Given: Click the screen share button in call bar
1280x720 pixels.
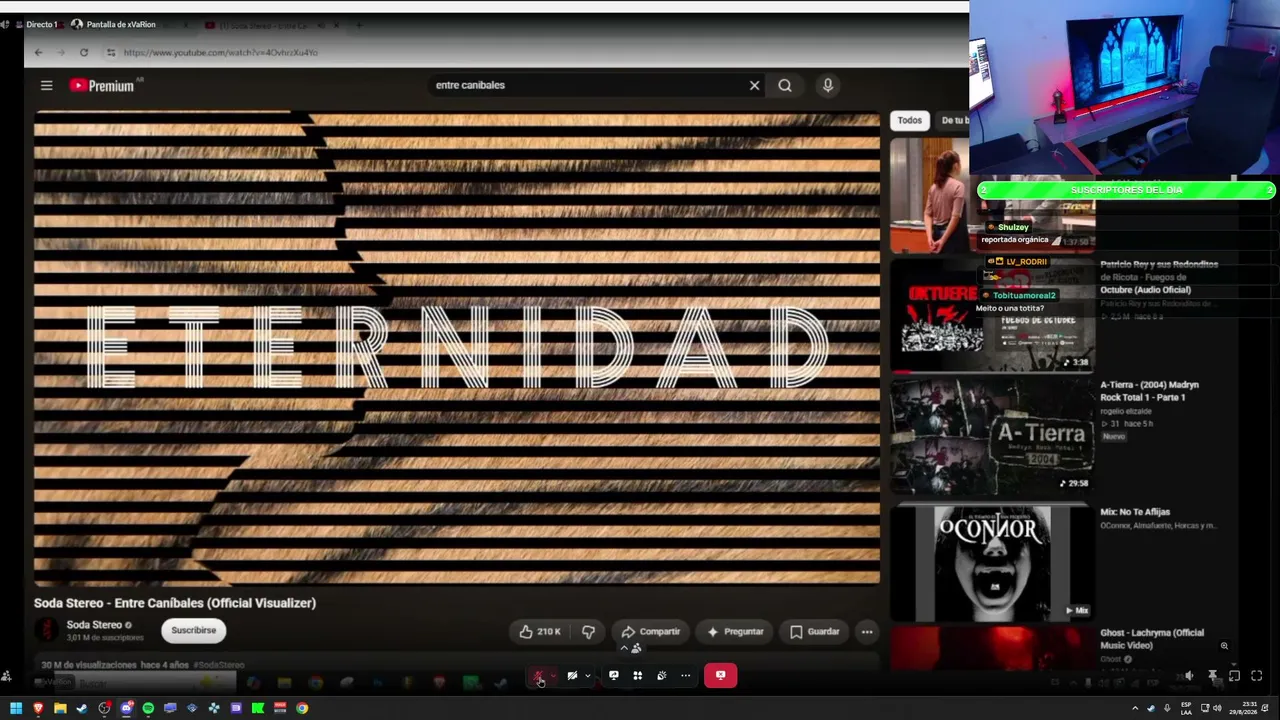Looking at the screenshot, I should pos(614,676).
